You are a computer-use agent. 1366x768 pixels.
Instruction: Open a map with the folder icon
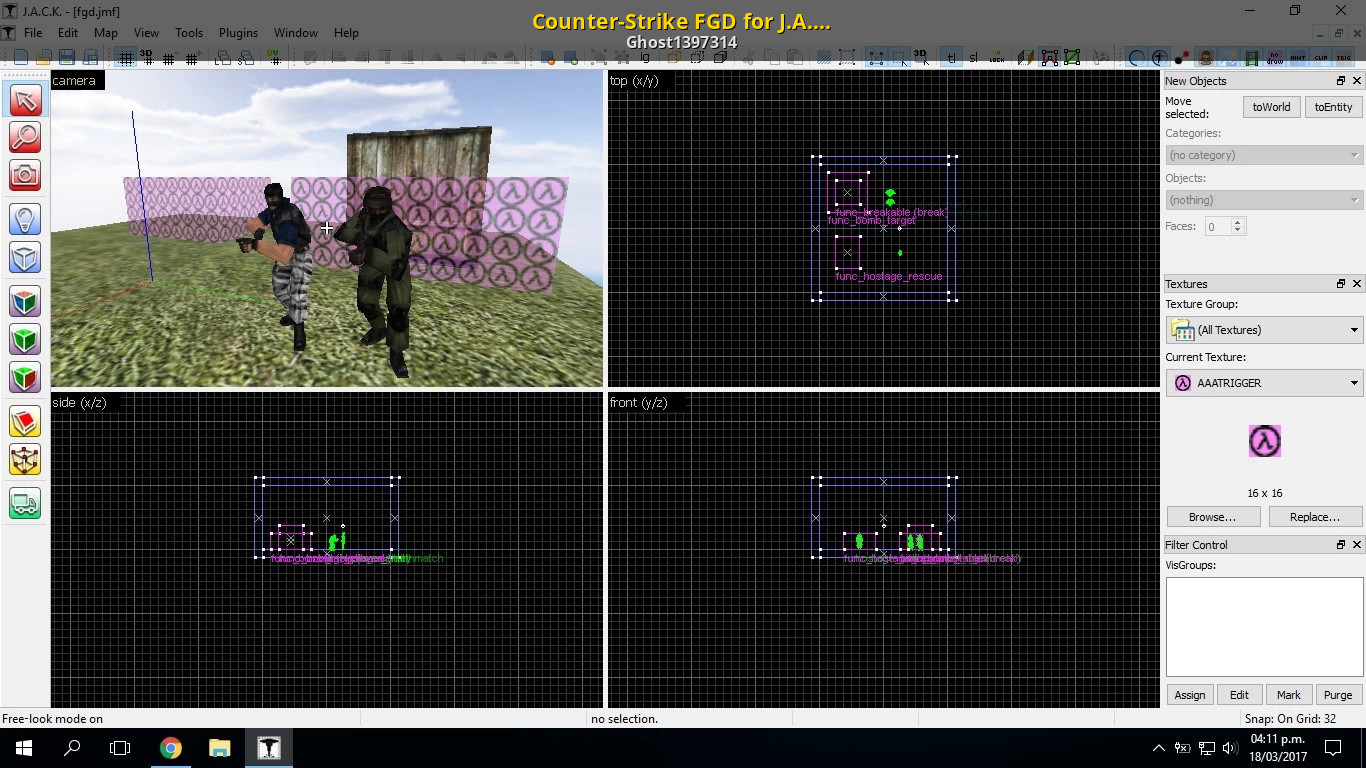point(43,57)
